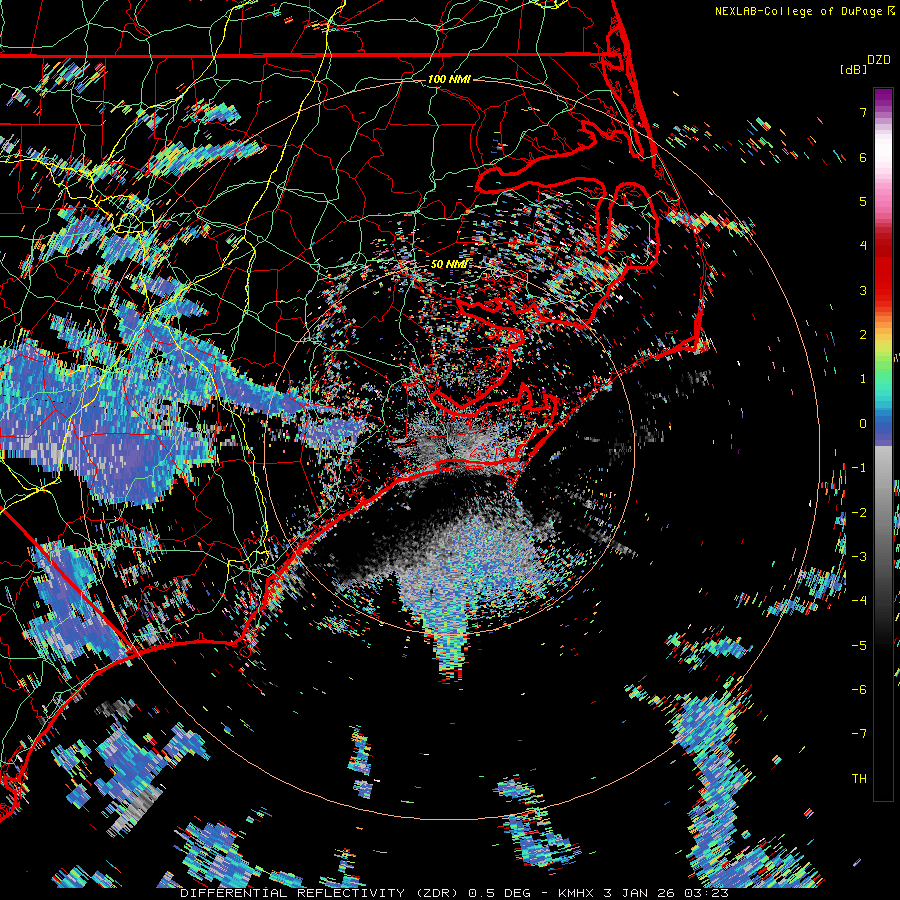Click the TH threshold label on legend
This screenshot has width=900, height=900.
pos(859,778)
